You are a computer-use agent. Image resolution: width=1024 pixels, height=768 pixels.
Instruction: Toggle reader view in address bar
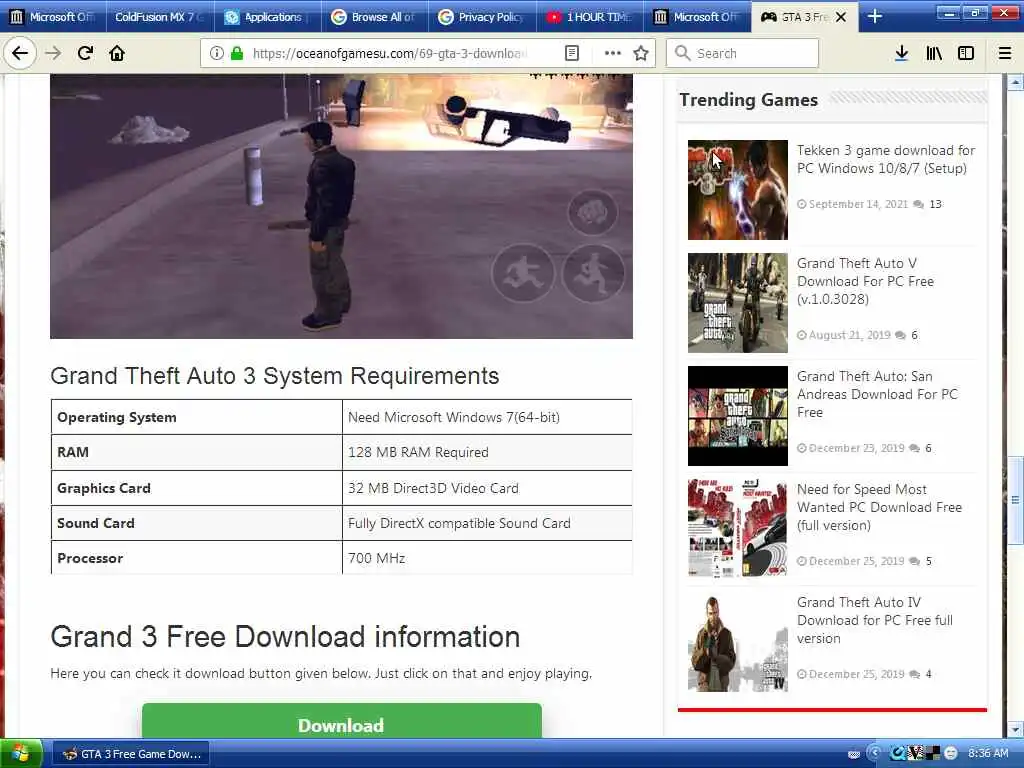571,53
